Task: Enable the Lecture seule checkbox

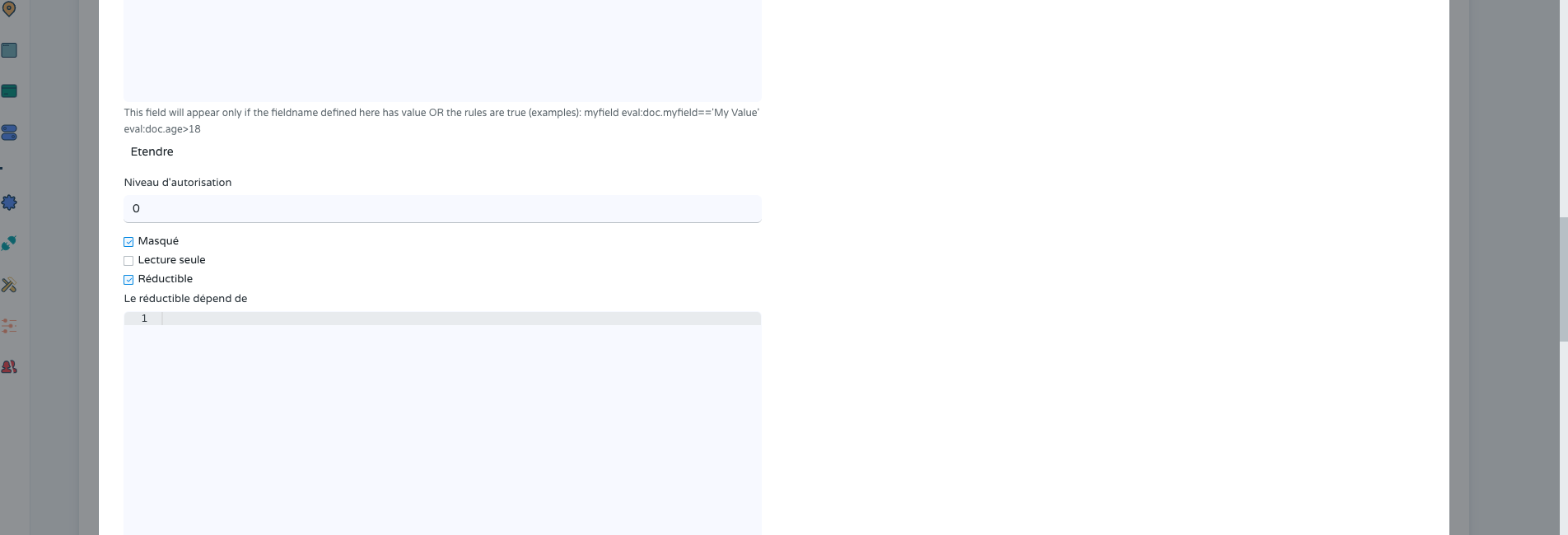Action: [x=128, y=261]
